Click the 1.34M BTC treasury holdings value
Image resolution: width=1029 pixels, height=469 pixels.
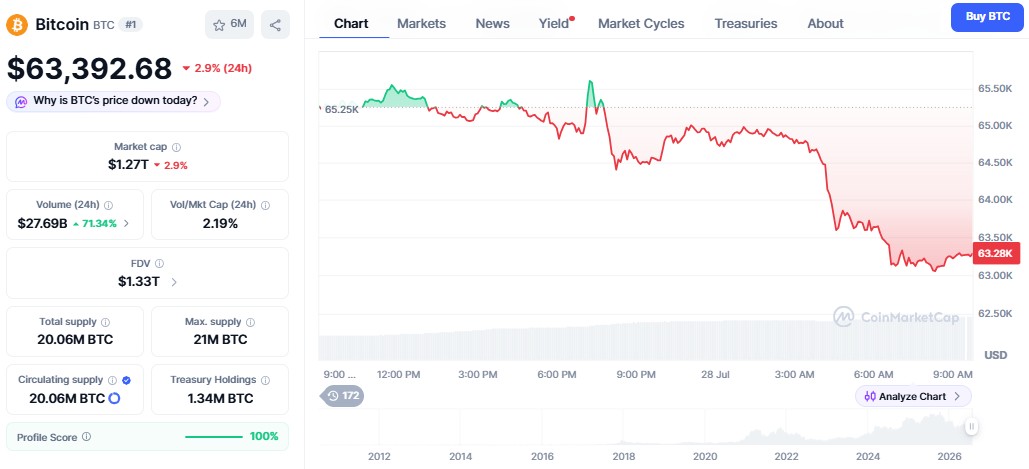220,398
